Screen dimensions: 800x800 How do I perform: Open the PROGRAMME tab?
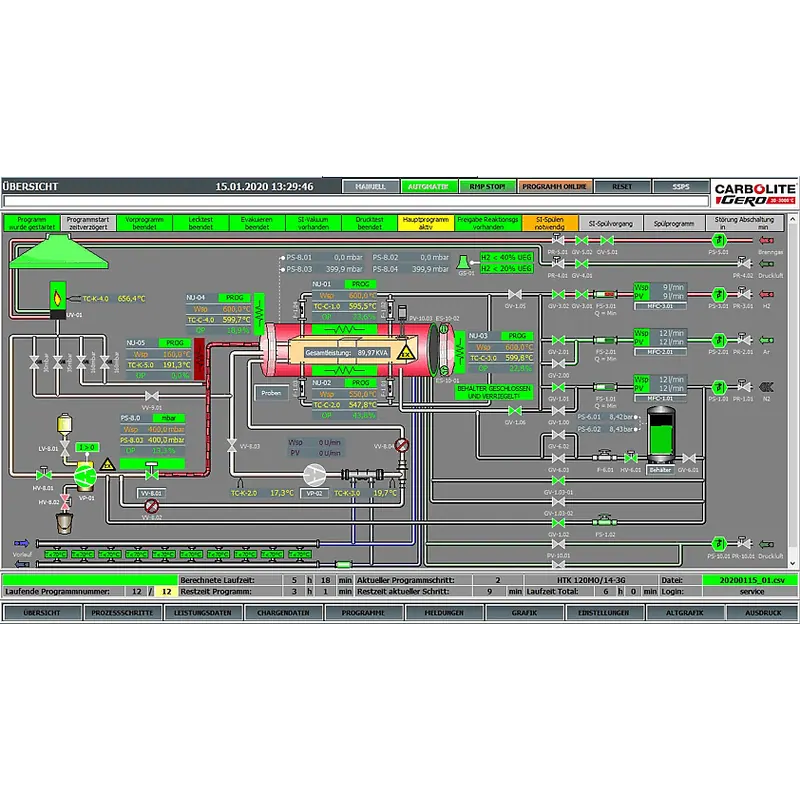(363, 613)
